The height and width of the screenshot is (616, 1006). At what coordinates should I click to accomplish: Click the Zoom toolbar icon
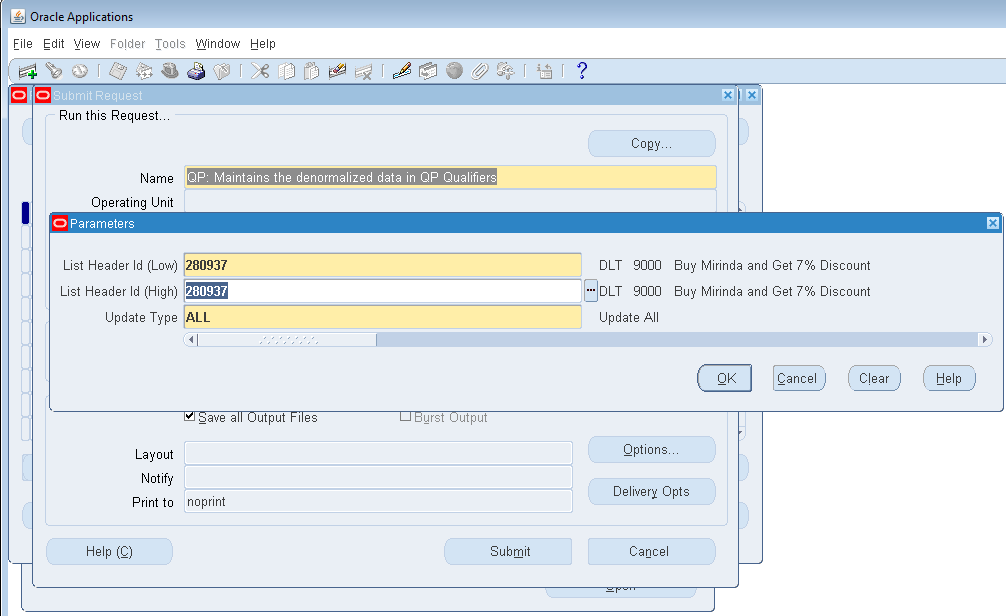coord(428,71)
